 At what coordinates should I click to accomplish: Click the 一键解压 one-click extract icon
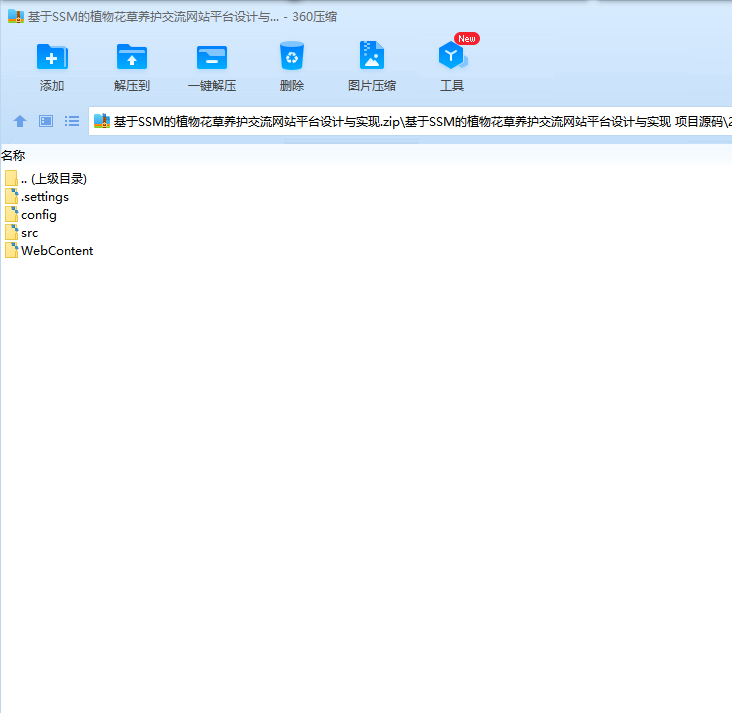pyautogui.click(x=212, y=57)
